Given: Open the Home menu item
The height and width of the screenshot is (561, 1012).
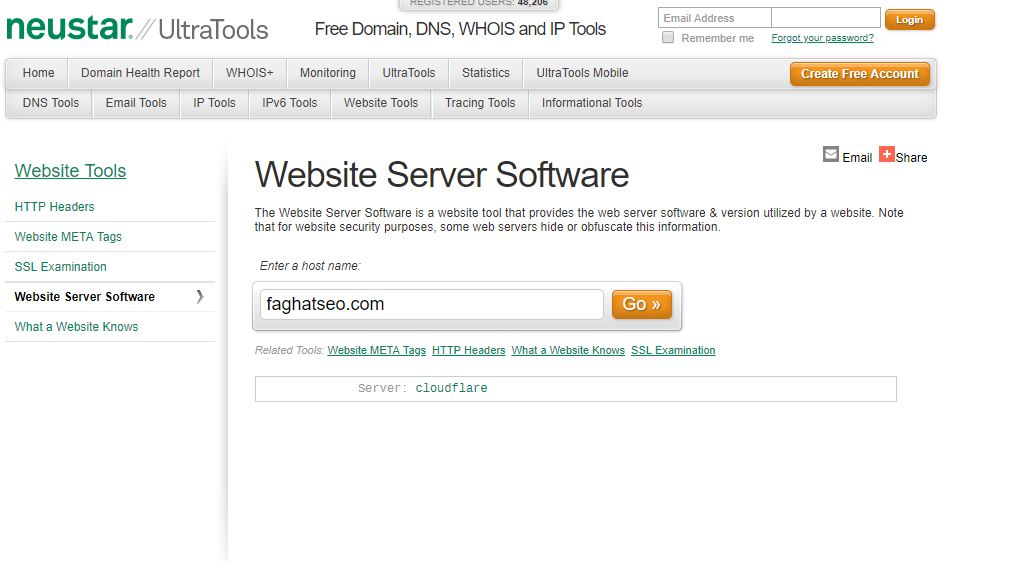Looking at the screenshot, I should [x=38, y=73].
